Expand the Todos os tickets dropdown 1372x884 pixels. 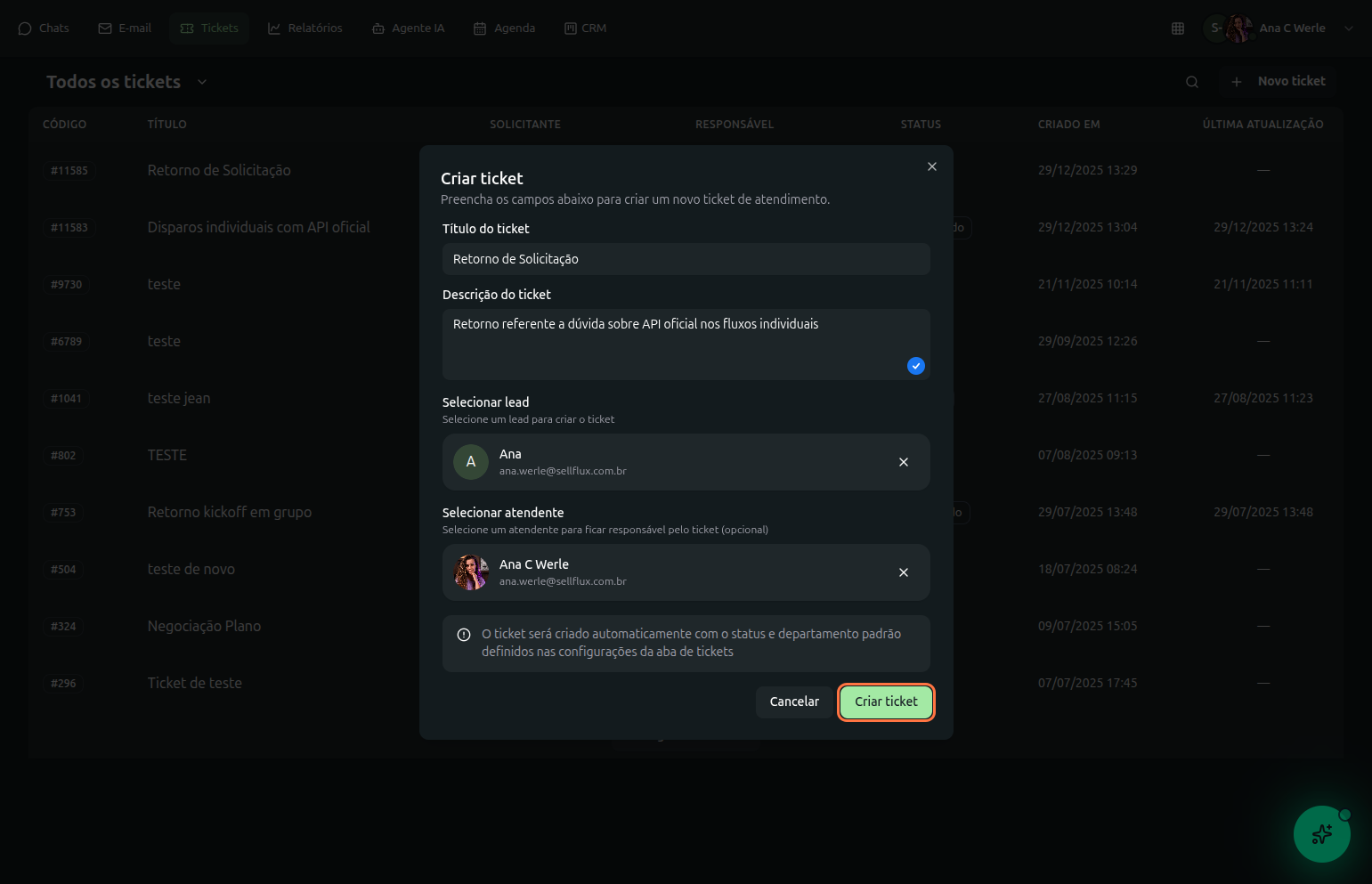(x=202, y=82)
